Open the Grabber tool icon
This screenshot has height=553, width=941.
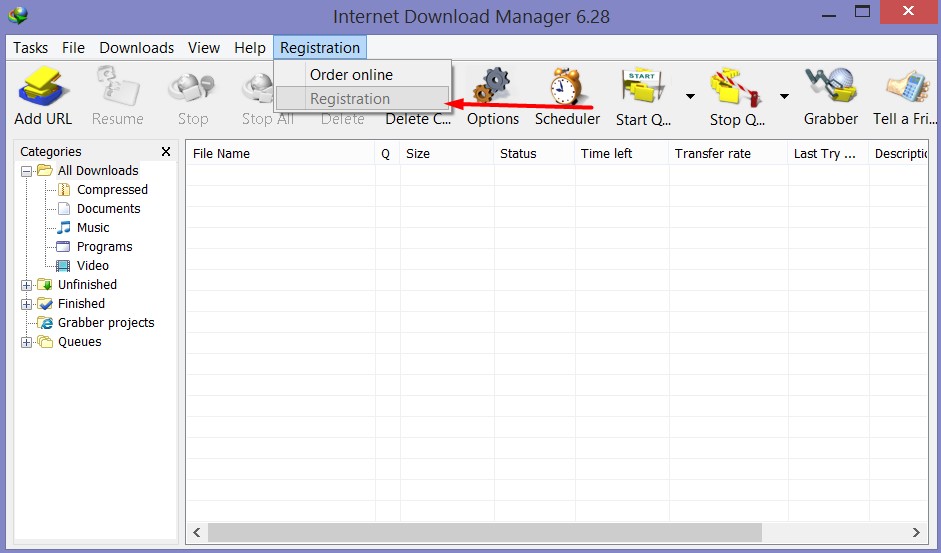click(x=830, y=86)
